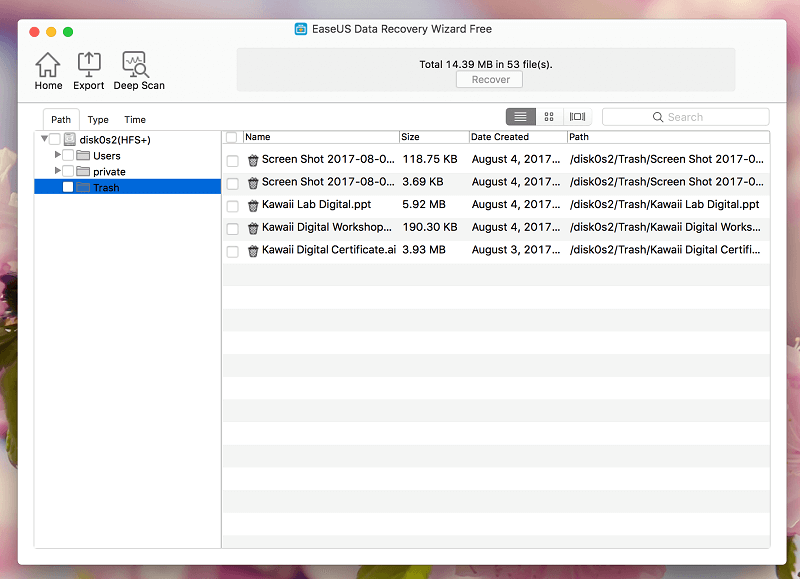Image resolution: width=800 pixels, height=579 pixels.
Task: Click the magnifier icon in Search box
Action: pyautogui.click(x=658, y=117)
